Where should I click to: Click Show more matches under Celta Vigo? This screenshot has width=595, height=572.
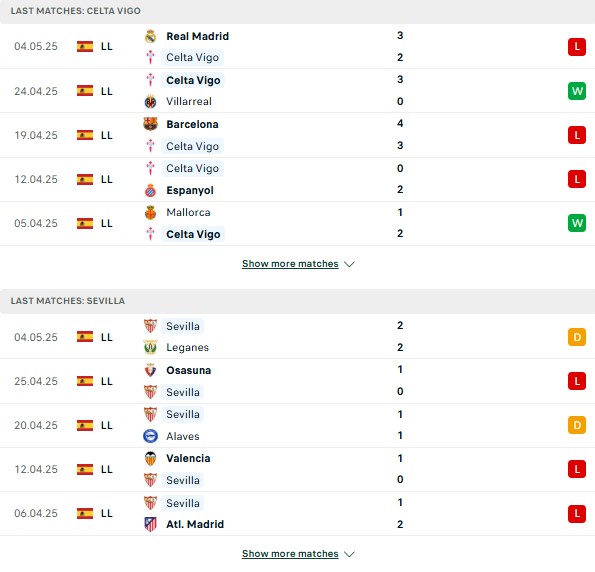290,264
